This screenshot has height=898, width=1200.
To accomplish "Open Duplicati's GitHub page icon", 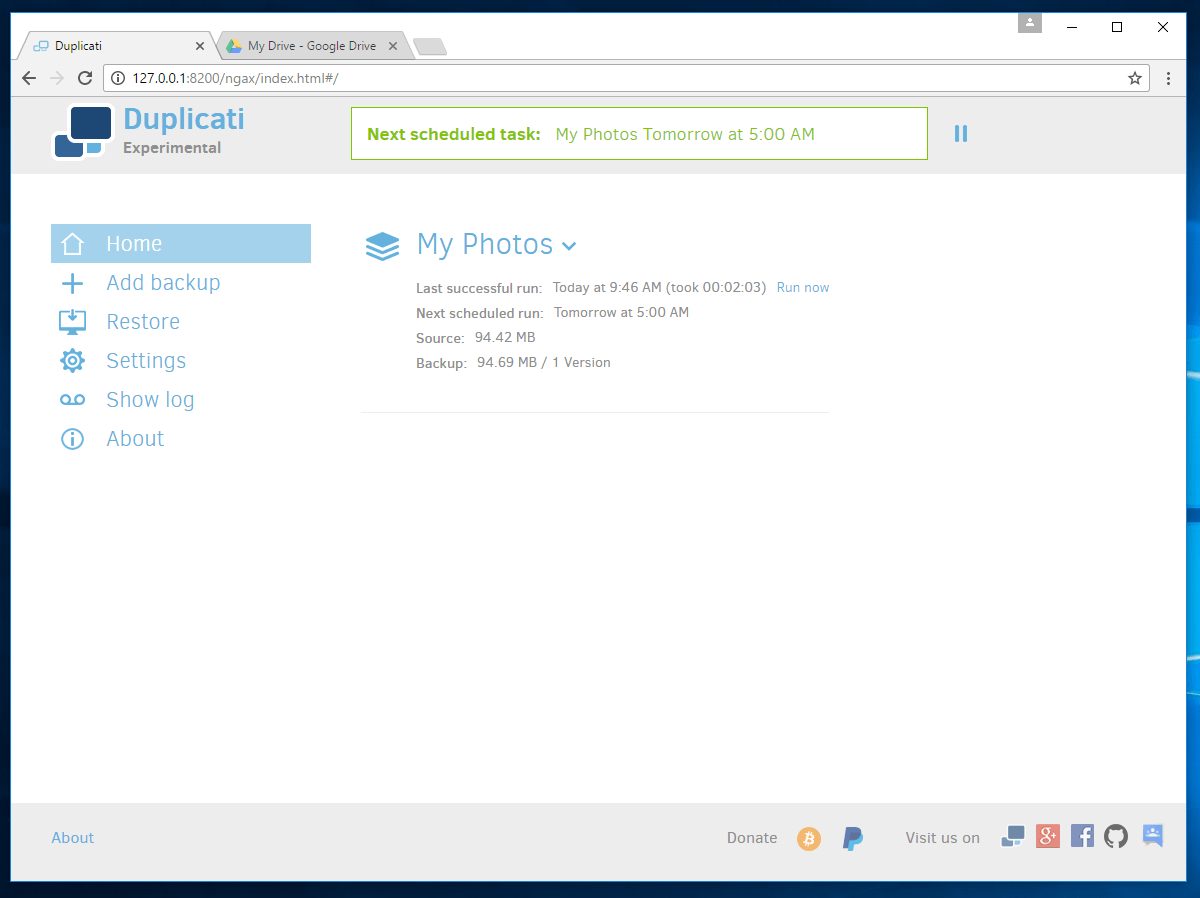I will pyautogui.click(x=1116, y=836).
